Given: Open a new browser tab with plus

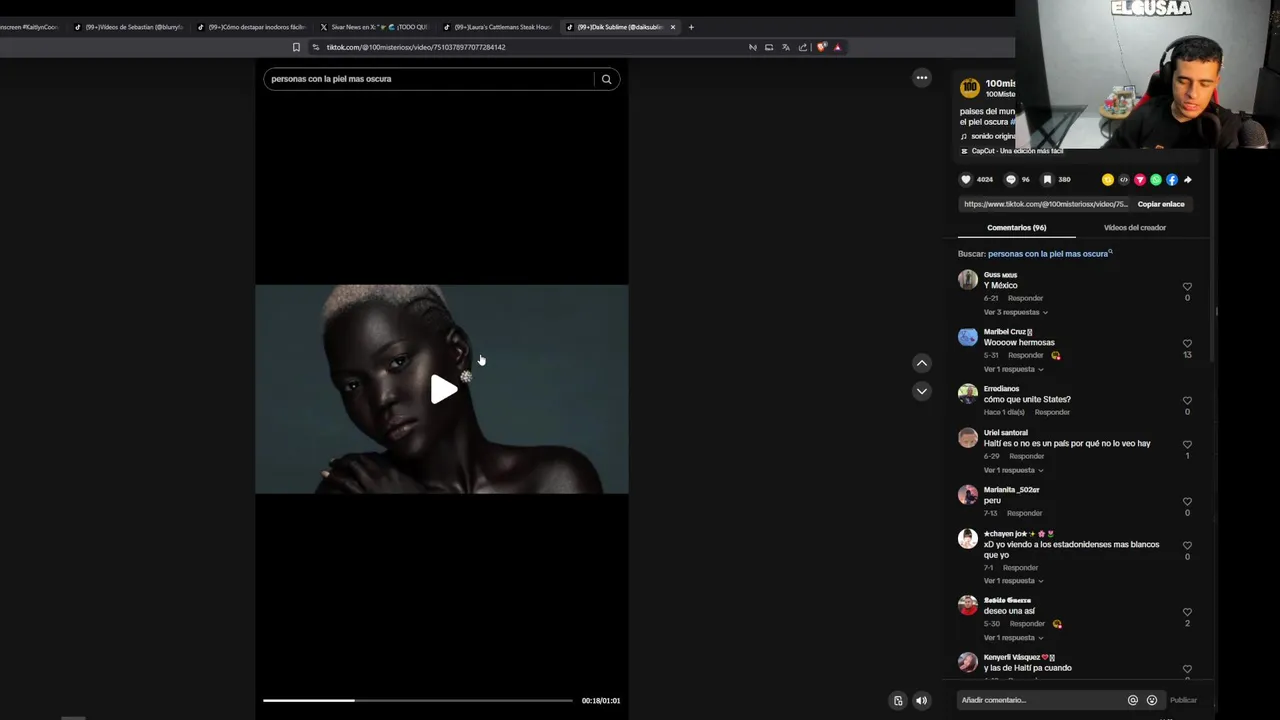Looking at the screenshot, I should (691, 27).
